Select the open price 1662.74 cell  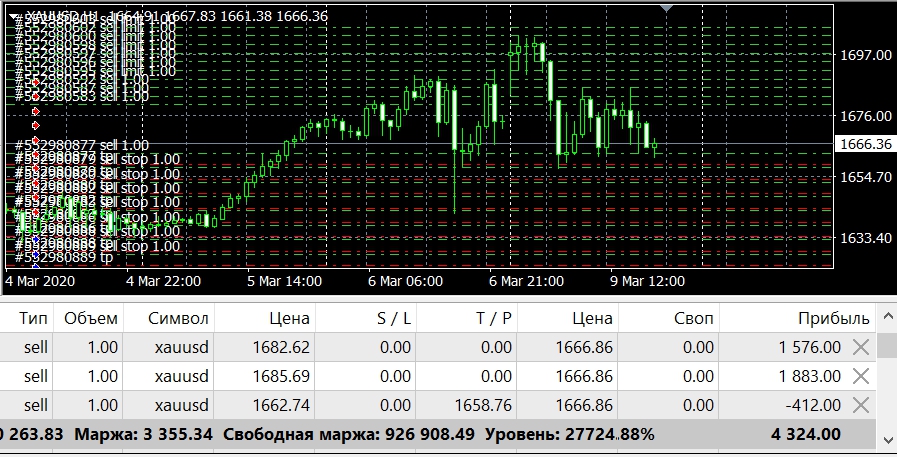click(x=281, y=406)
